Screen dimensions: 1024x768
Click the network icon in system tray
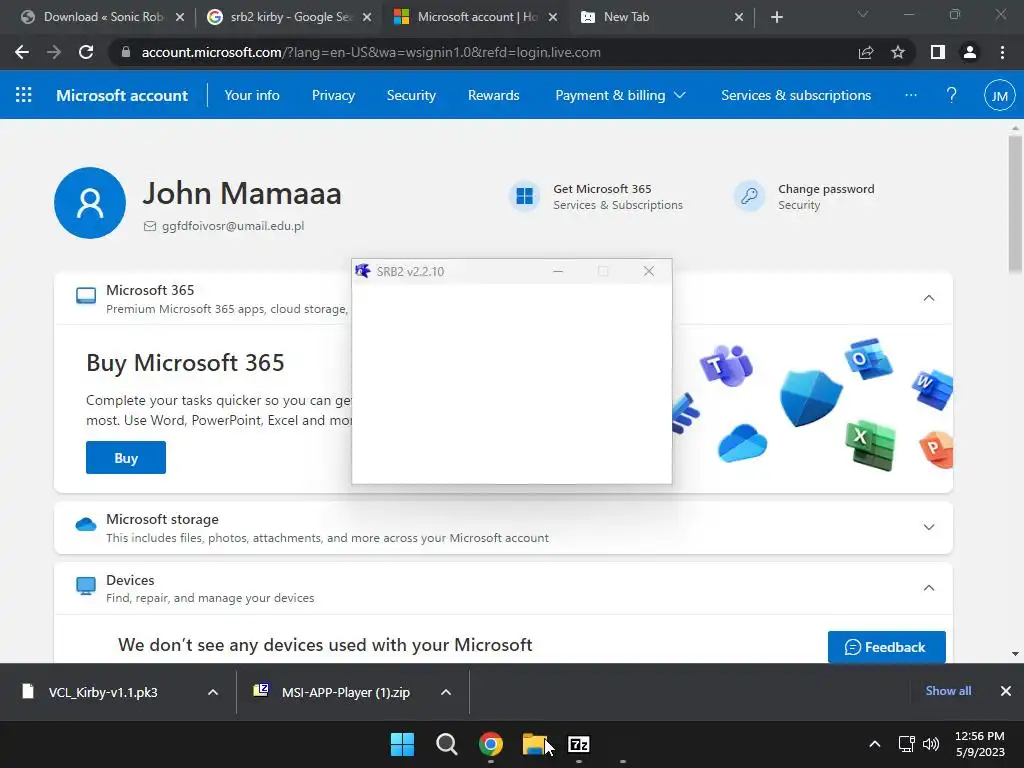pos(906,744)
